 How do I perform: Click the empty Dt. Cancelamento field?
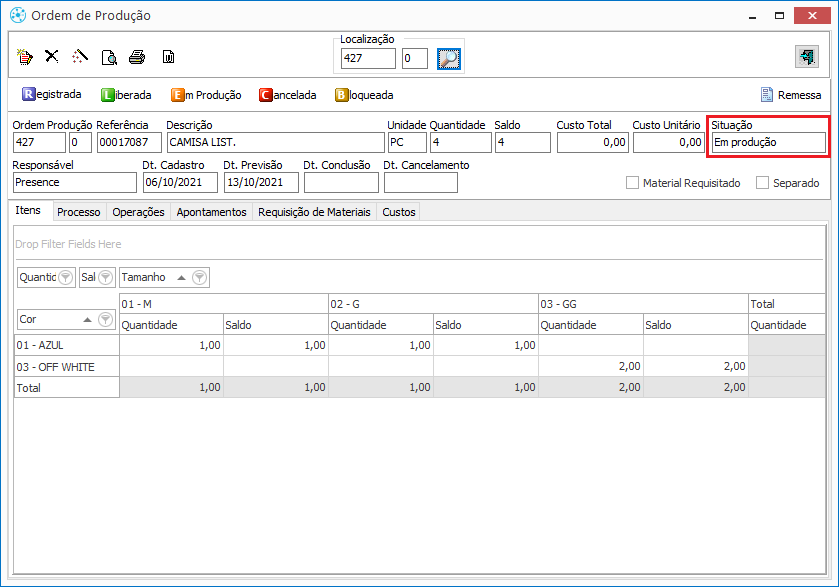421,182
